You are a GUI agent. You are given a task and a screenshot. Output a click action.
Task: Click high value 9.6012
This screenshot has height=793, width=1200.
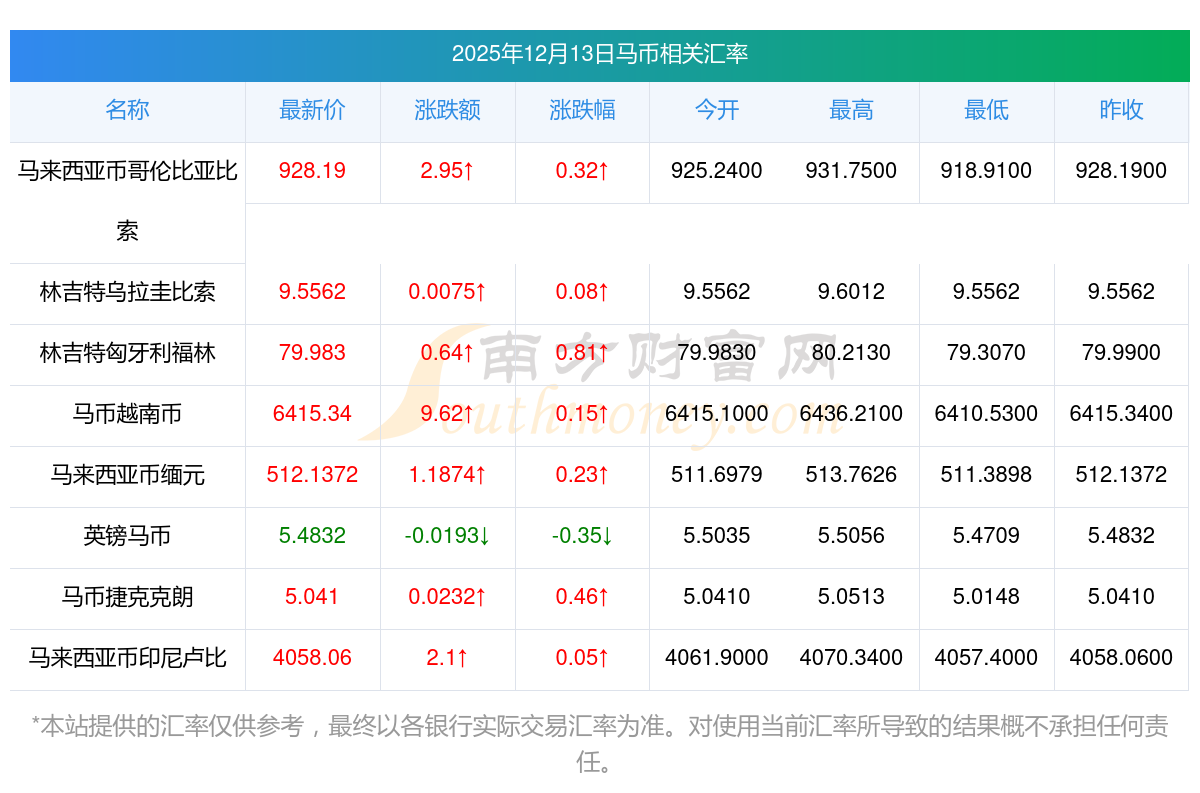(x=851, y=292)
